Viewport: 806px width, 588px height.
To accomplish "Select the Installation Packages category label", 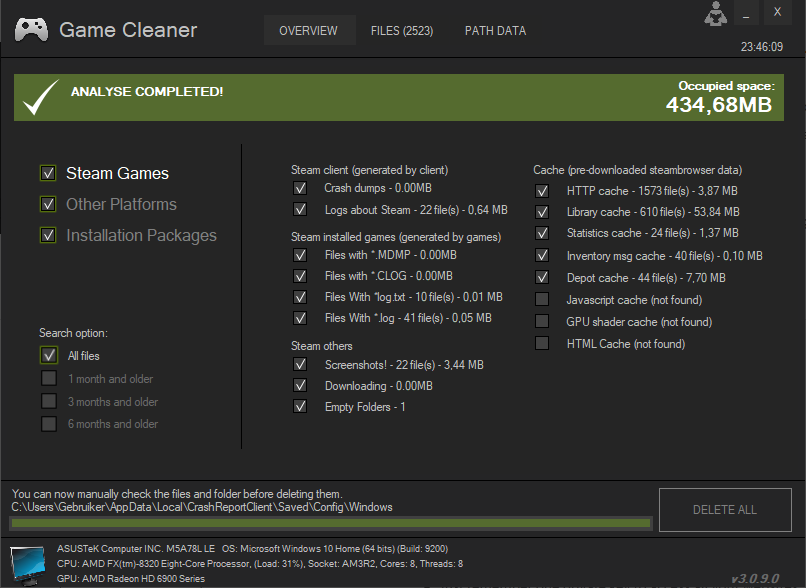I will 141,235.
